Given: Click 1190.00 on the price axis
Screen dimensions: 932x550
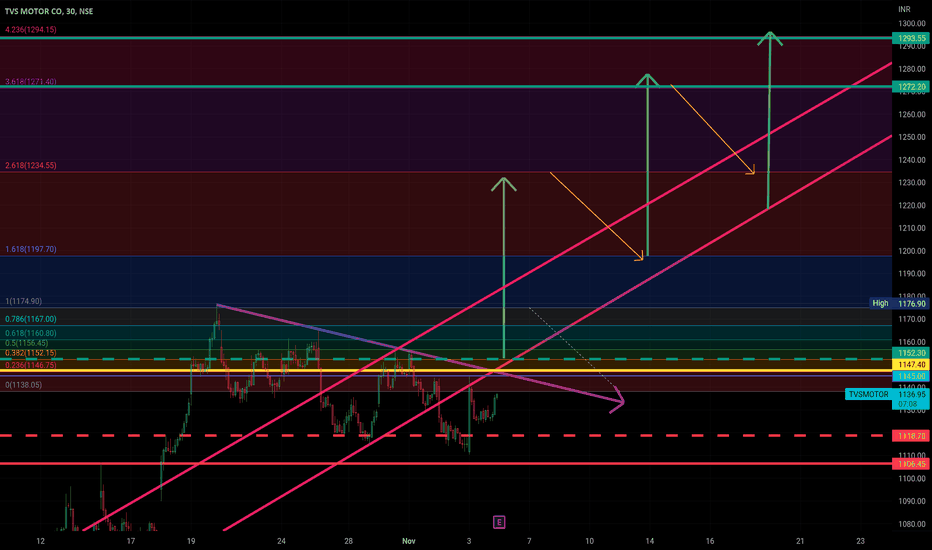Looking at the screenshot, I should coord(912,274).
